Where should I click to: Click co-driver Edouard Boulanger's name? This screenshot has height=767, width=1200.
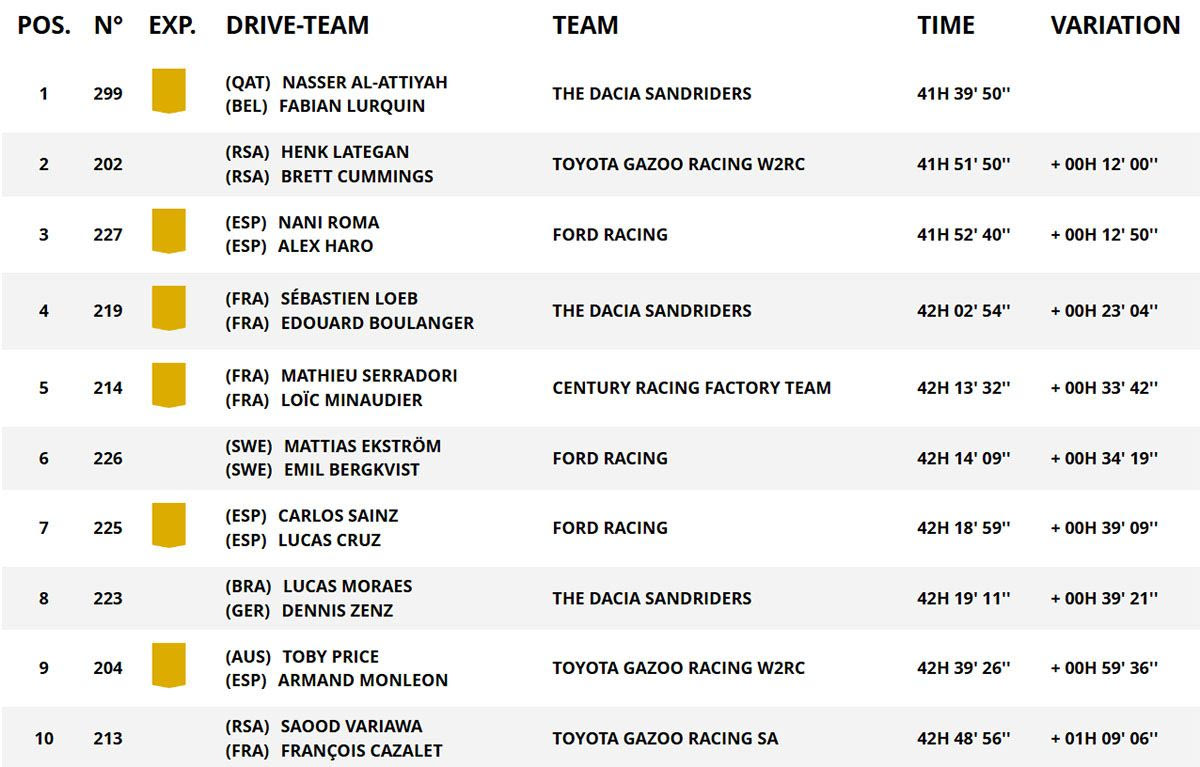click(377, 323)
